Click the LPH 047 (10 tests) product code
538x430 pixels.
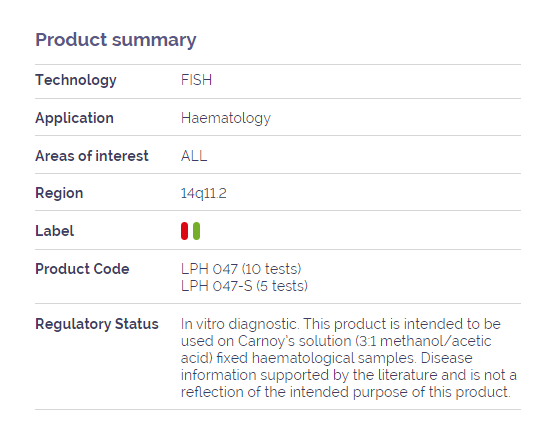pyautogui.click(x=241, y=269)
